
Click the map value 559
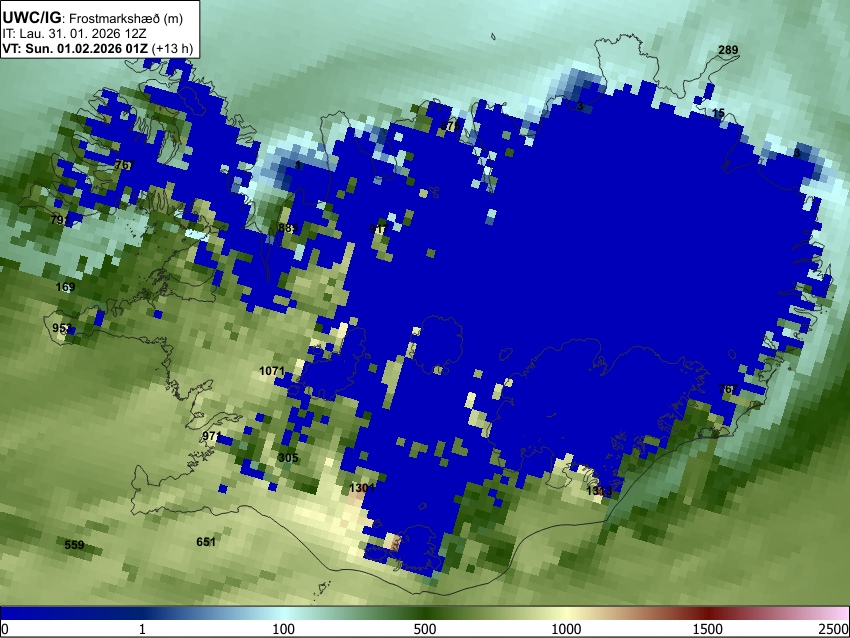74,545
